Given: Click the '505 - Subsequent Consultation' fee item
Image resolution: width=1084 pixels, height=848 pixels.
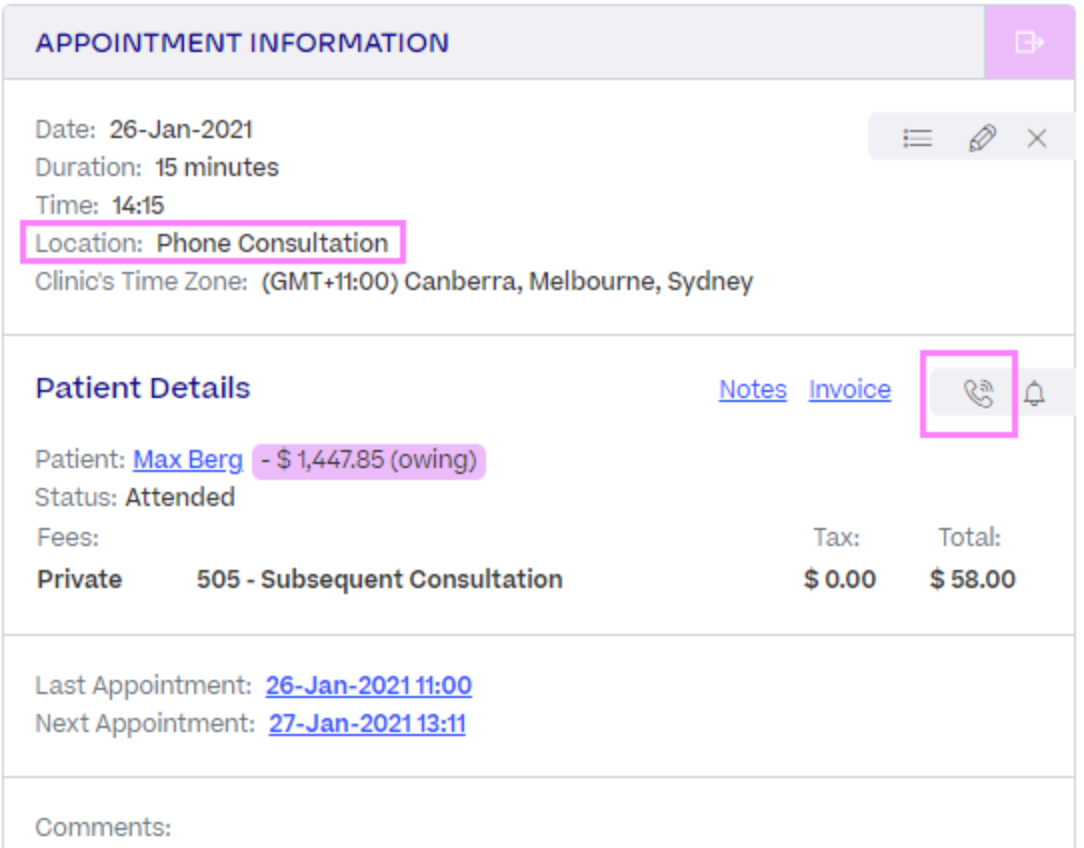Looking at the screenshot, I should pos(380,579).
